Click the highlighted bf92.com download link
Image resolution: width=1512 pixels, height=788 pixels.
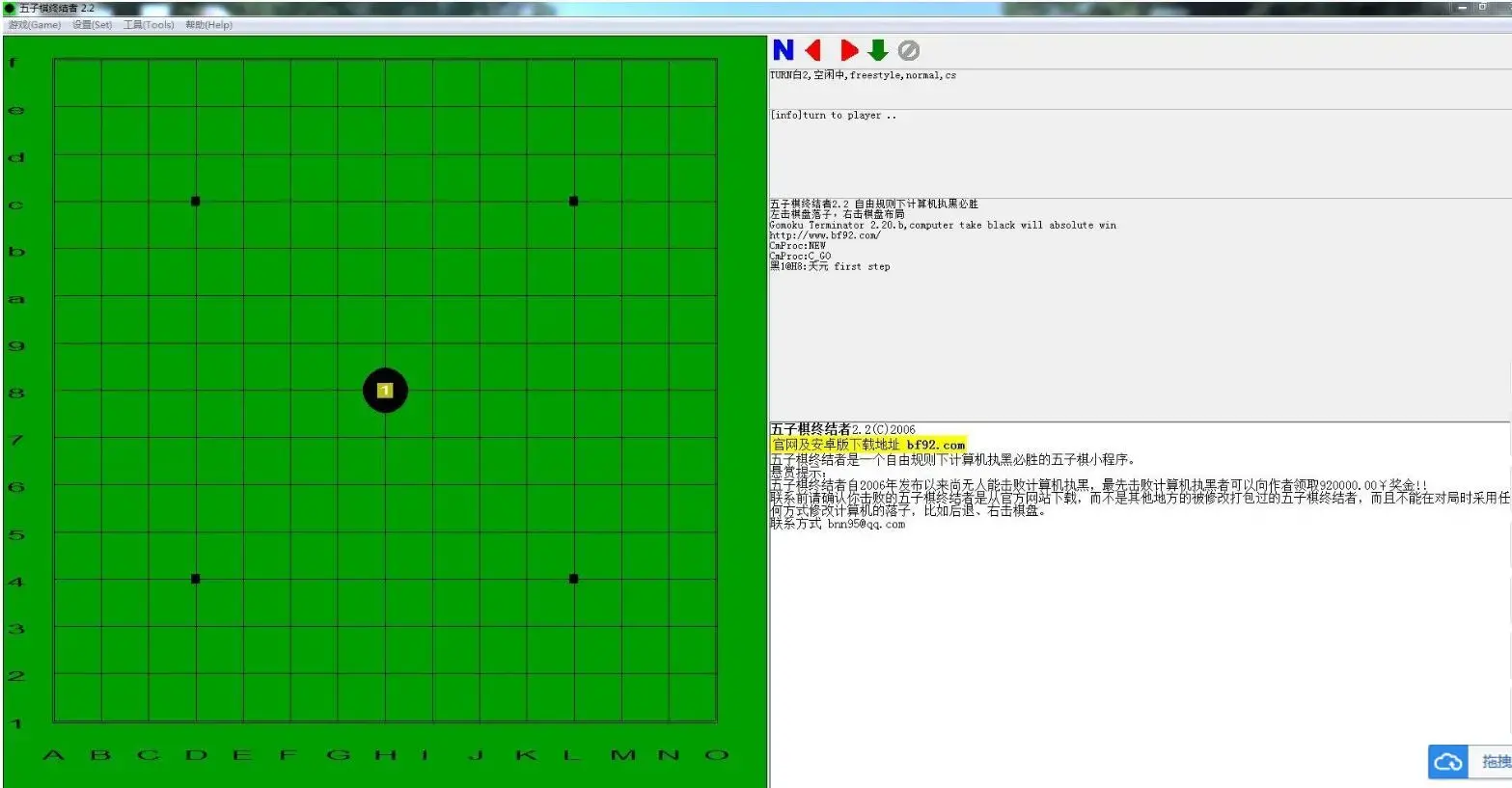868,445
